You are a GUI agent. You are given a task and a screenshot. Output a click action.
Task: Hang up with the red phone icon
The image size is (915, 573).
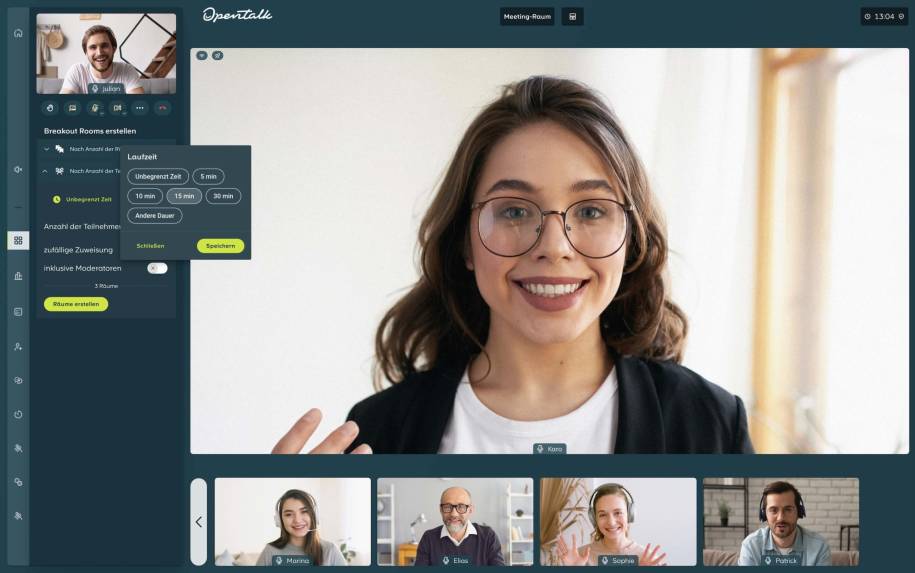tap(162, 108)
